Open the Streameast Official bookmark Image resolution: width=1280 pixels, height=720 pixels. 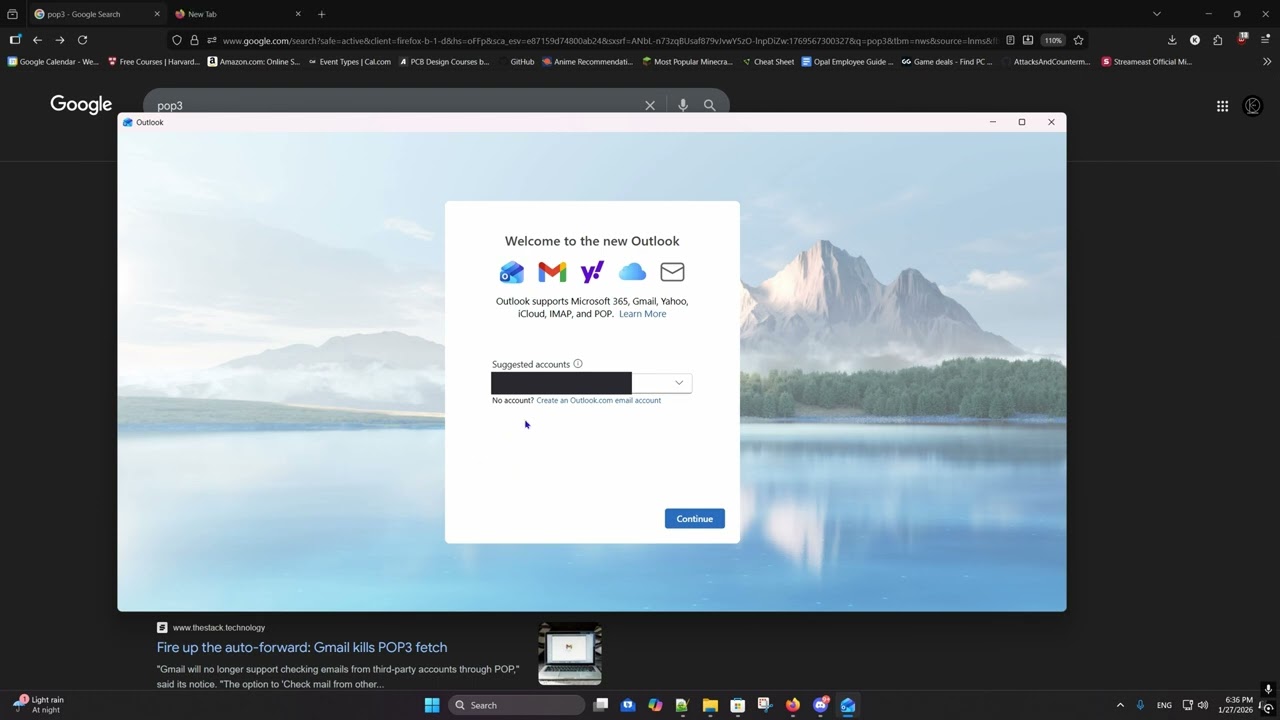1146,62
